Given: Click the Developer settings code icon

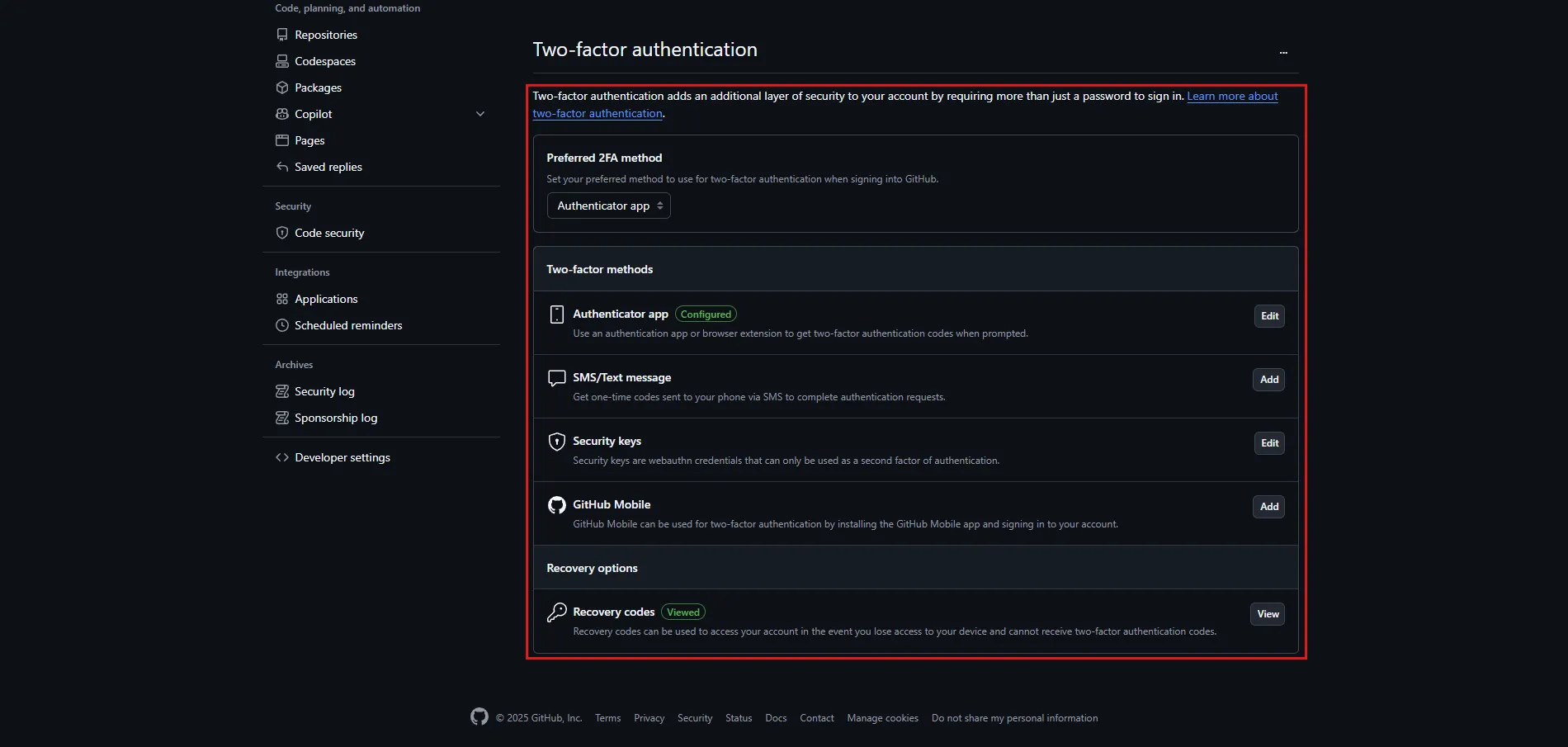Looking at the screenshot, I should pyautogui.click(x=282, y=457).
